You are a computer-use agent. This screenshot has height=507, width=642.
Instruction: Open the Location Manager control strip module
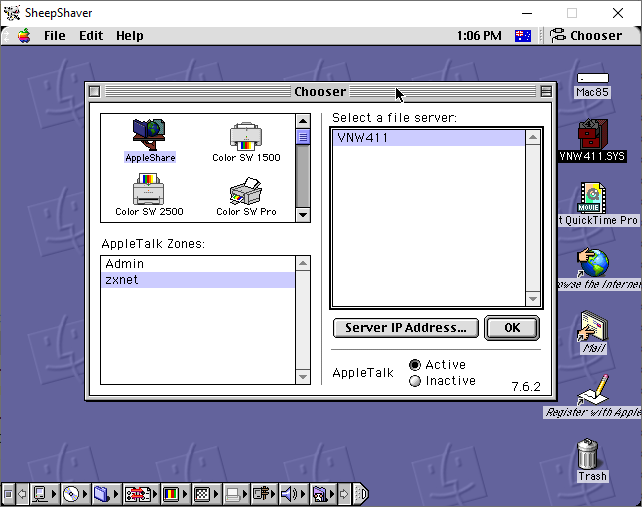141,494
